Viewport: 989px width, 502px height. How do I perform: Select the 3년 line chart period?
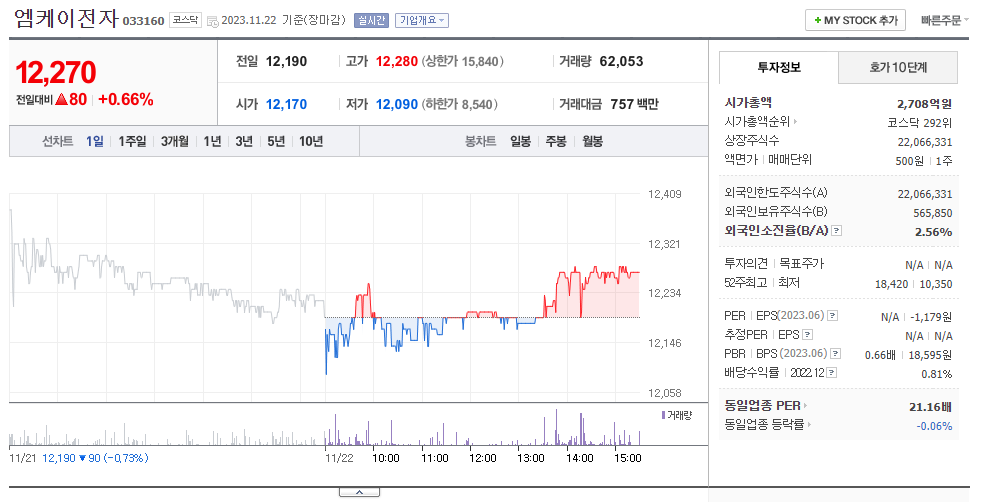pyautogui.click(x=244, y=141)
